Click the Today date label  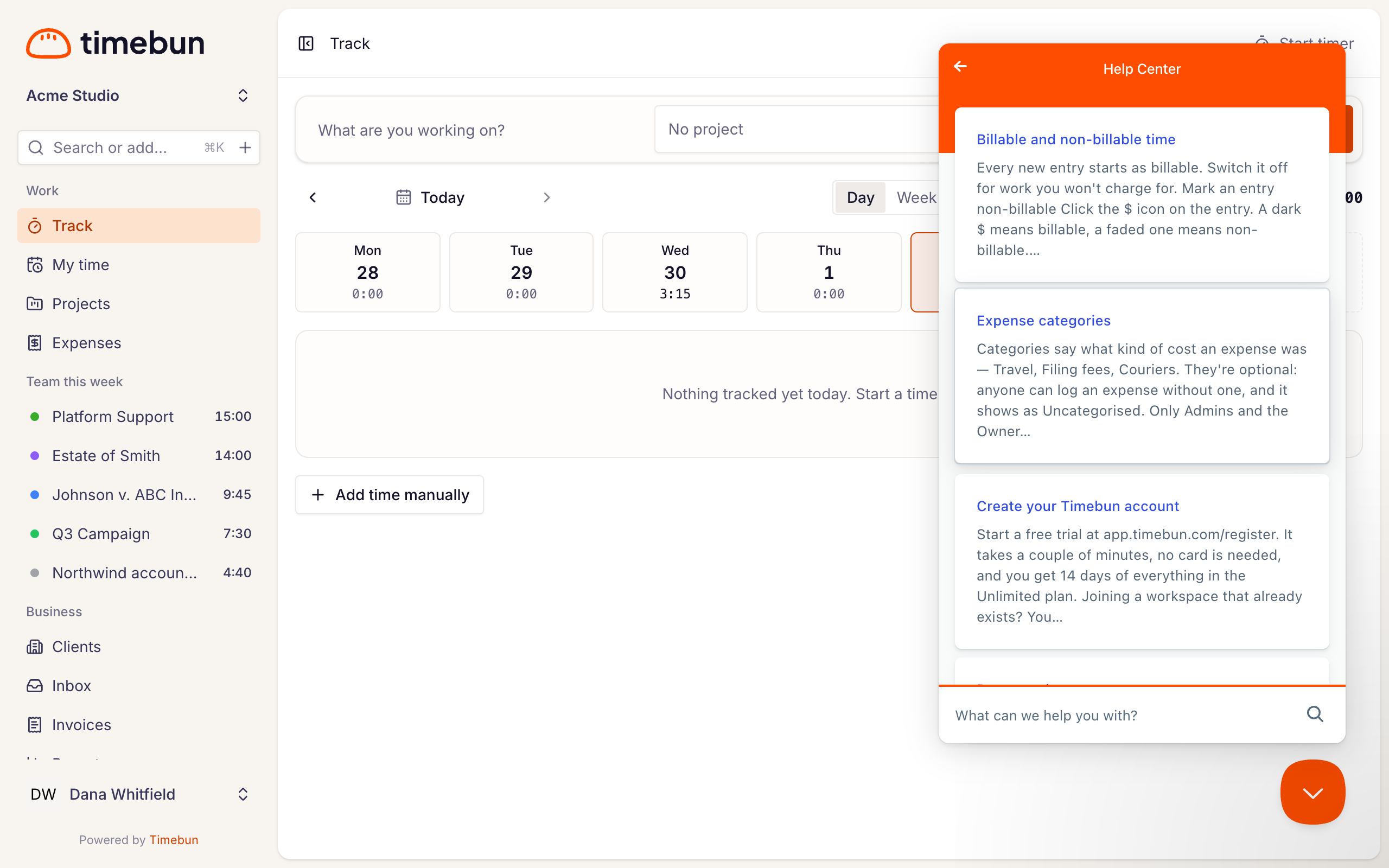pyautogui.click(x=443, y=197)
